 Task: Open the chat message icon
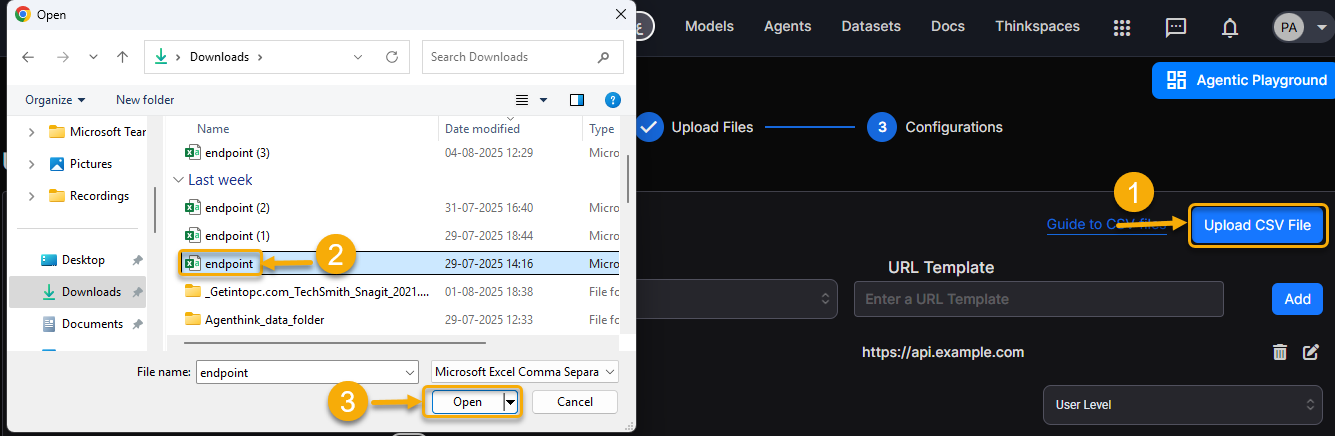[1176, 27]
